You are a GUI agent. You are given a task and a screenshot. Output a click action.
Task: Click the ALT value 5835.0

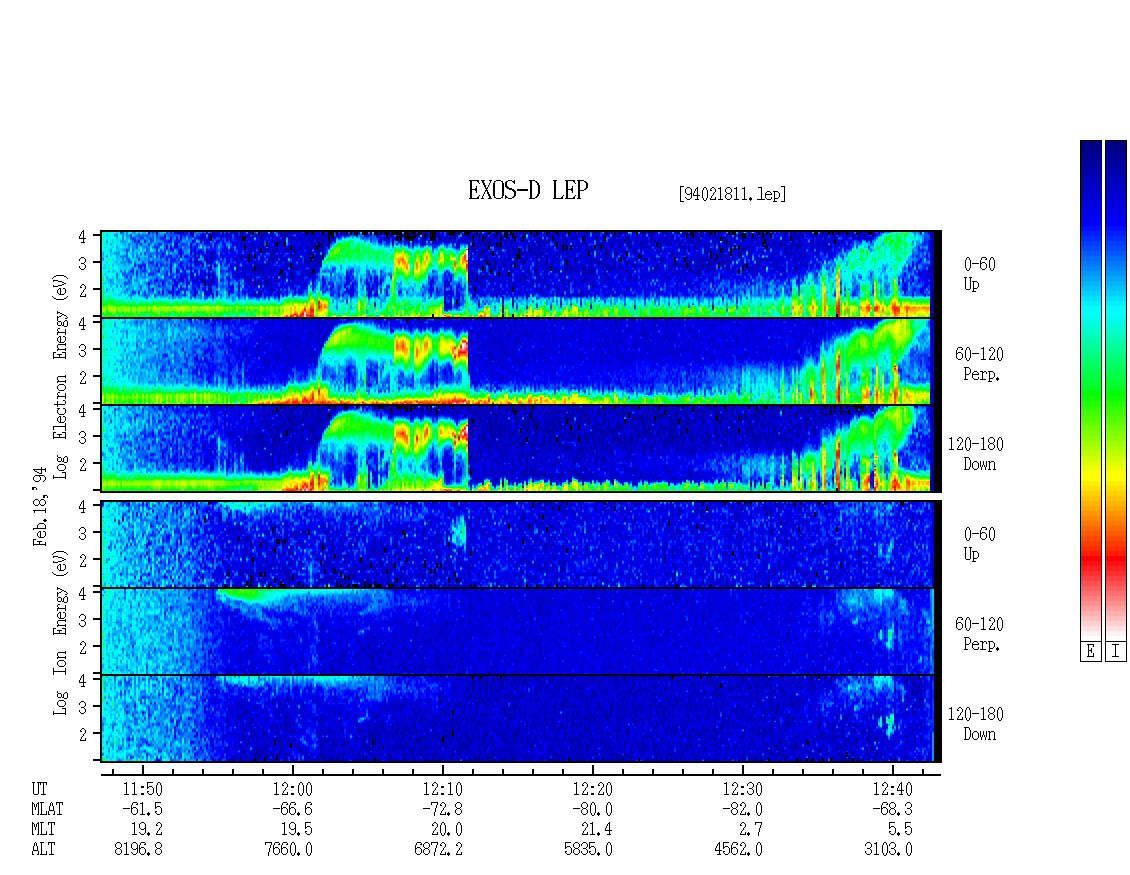point(588,850)
